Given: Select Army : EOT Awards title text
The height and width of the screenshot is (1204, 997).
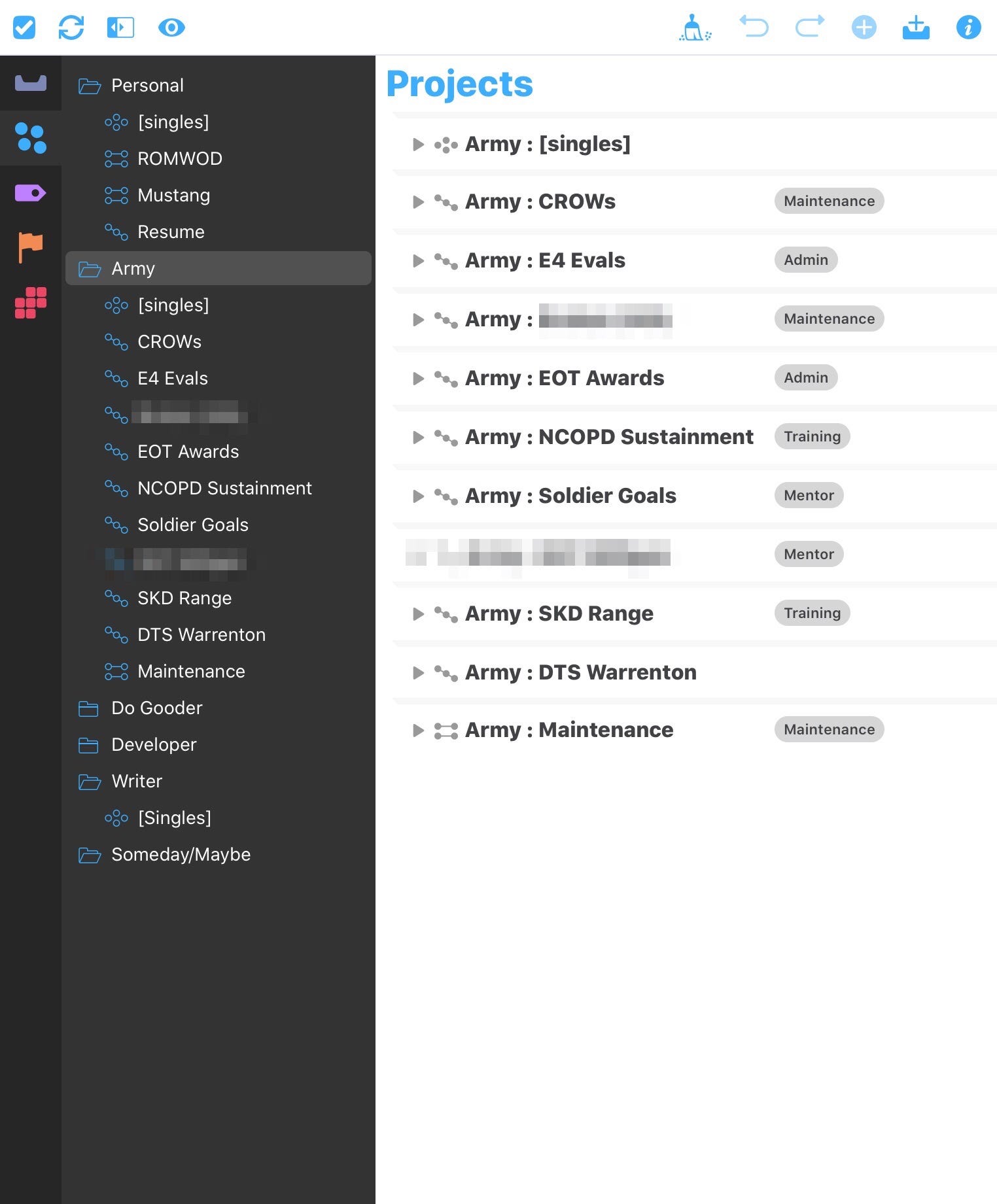Looking at the screenshot, I should pyautogui.click(x=565, y=378).
